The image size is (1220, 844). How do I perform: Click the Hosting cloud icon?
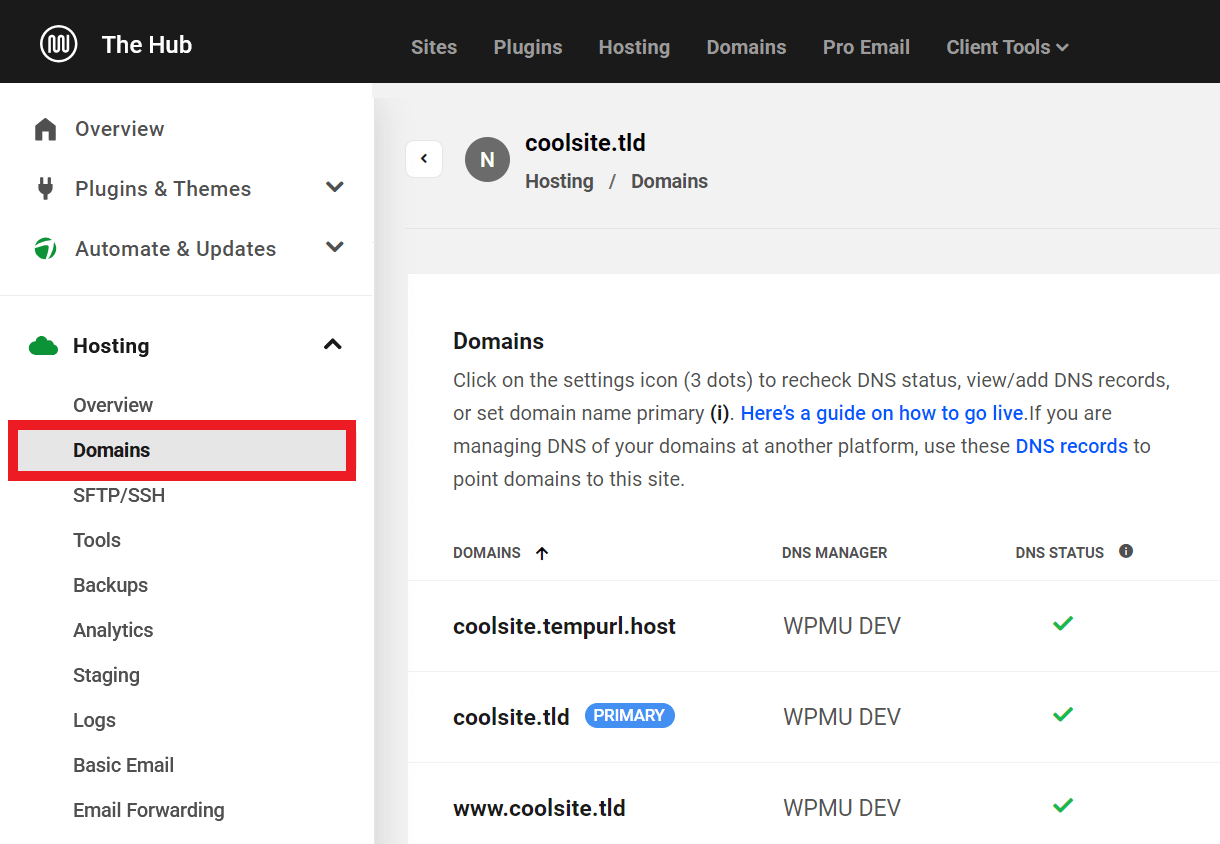point(44,346)
